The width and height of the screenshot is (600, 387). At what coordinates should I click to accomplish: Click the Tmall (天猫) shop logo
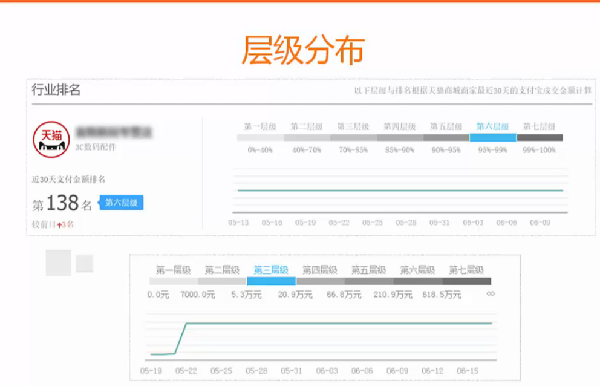tap(51, 140)
